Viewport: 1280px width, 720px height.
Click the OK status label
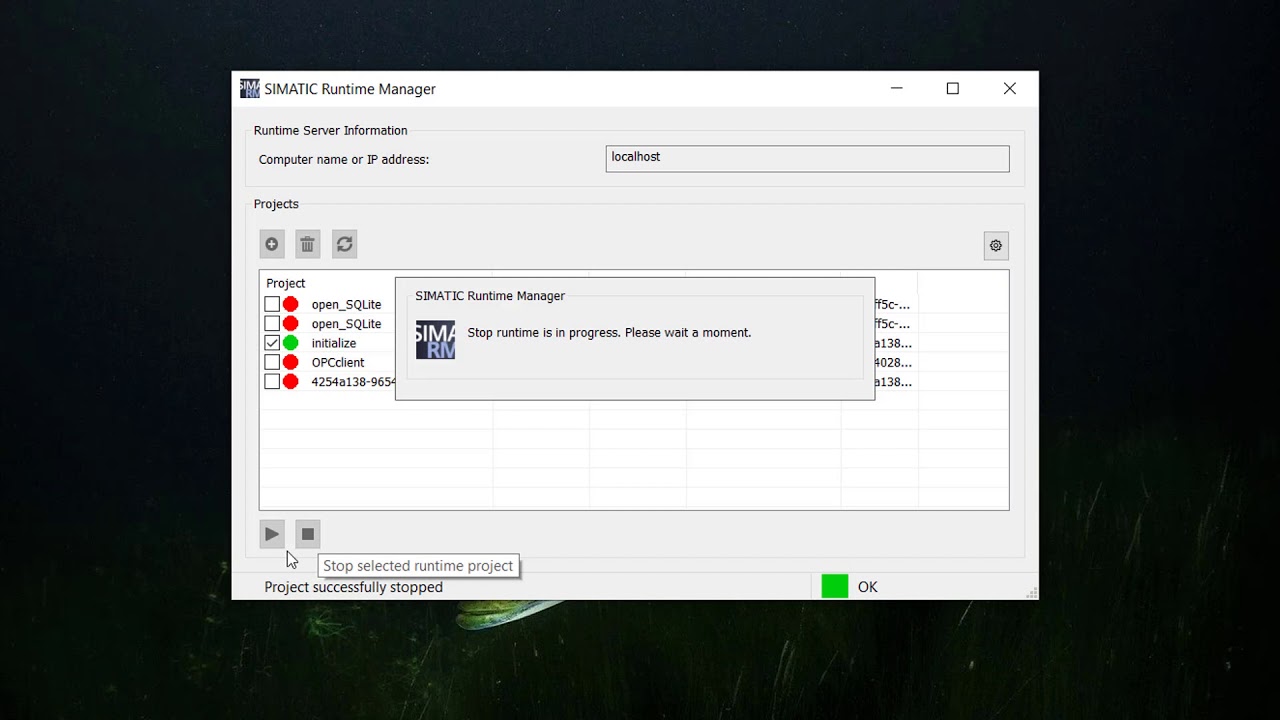[x=868, y=587]
